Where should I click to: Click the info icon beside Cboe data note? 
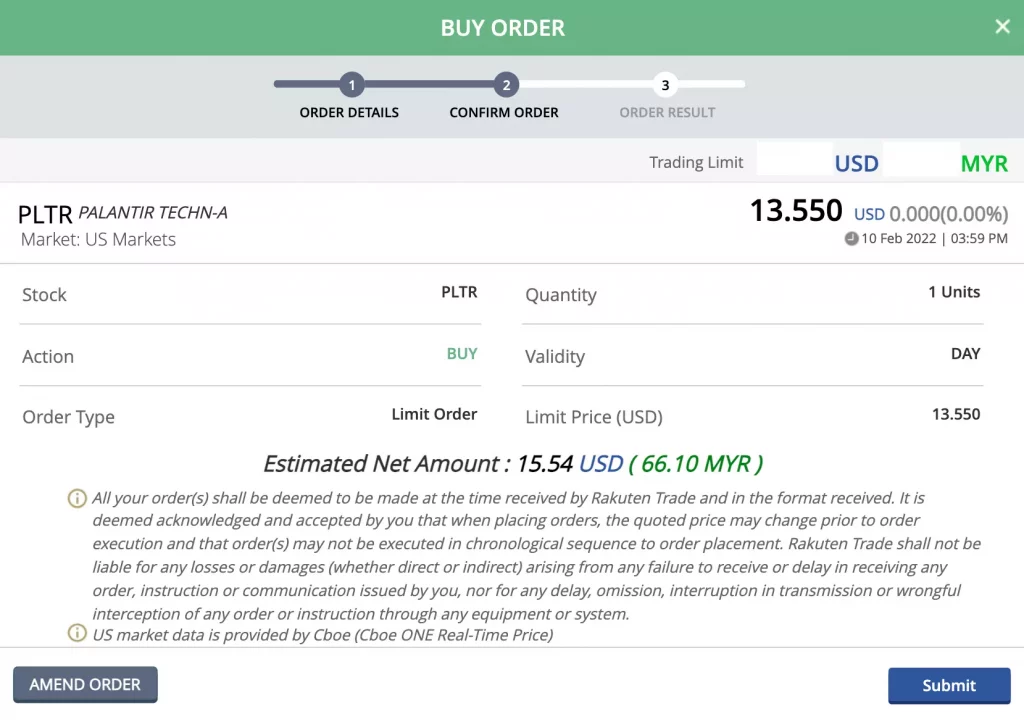pos(77,633)
